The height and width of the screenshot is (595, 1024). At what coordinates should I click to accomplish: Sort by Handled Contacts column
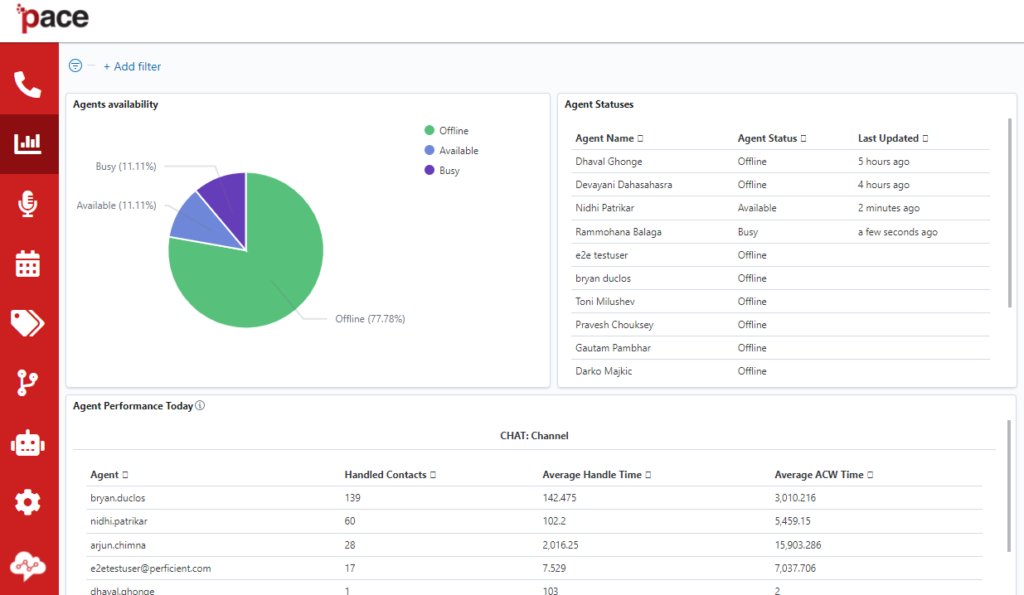tap(390, 475)
